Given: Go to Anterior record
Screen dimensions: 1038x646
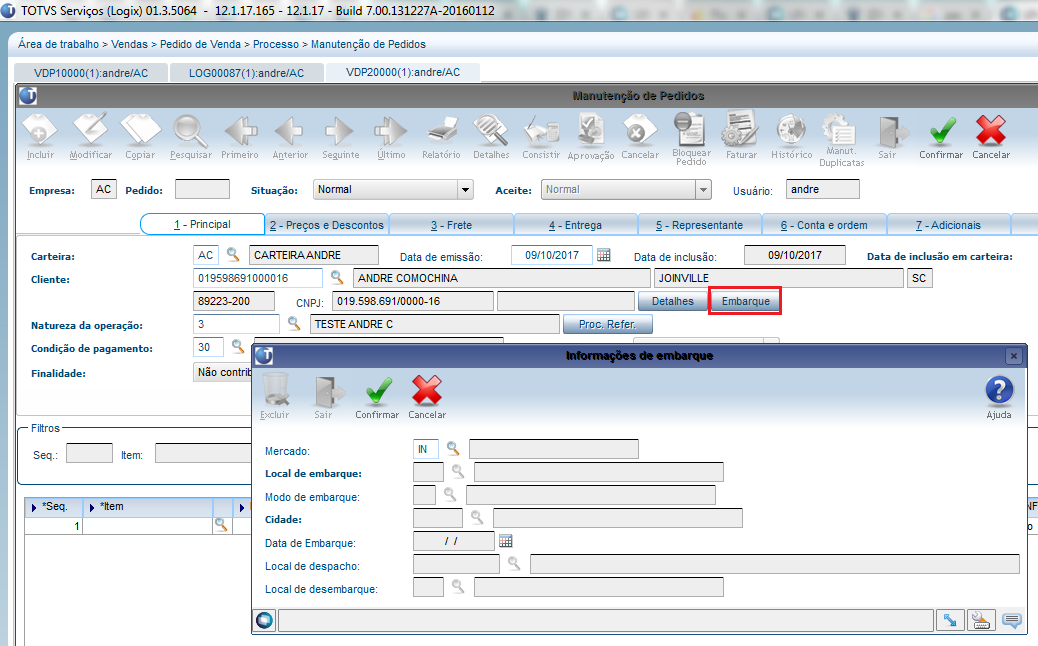Looking at the screenshot, I should [x=290, y=136].
